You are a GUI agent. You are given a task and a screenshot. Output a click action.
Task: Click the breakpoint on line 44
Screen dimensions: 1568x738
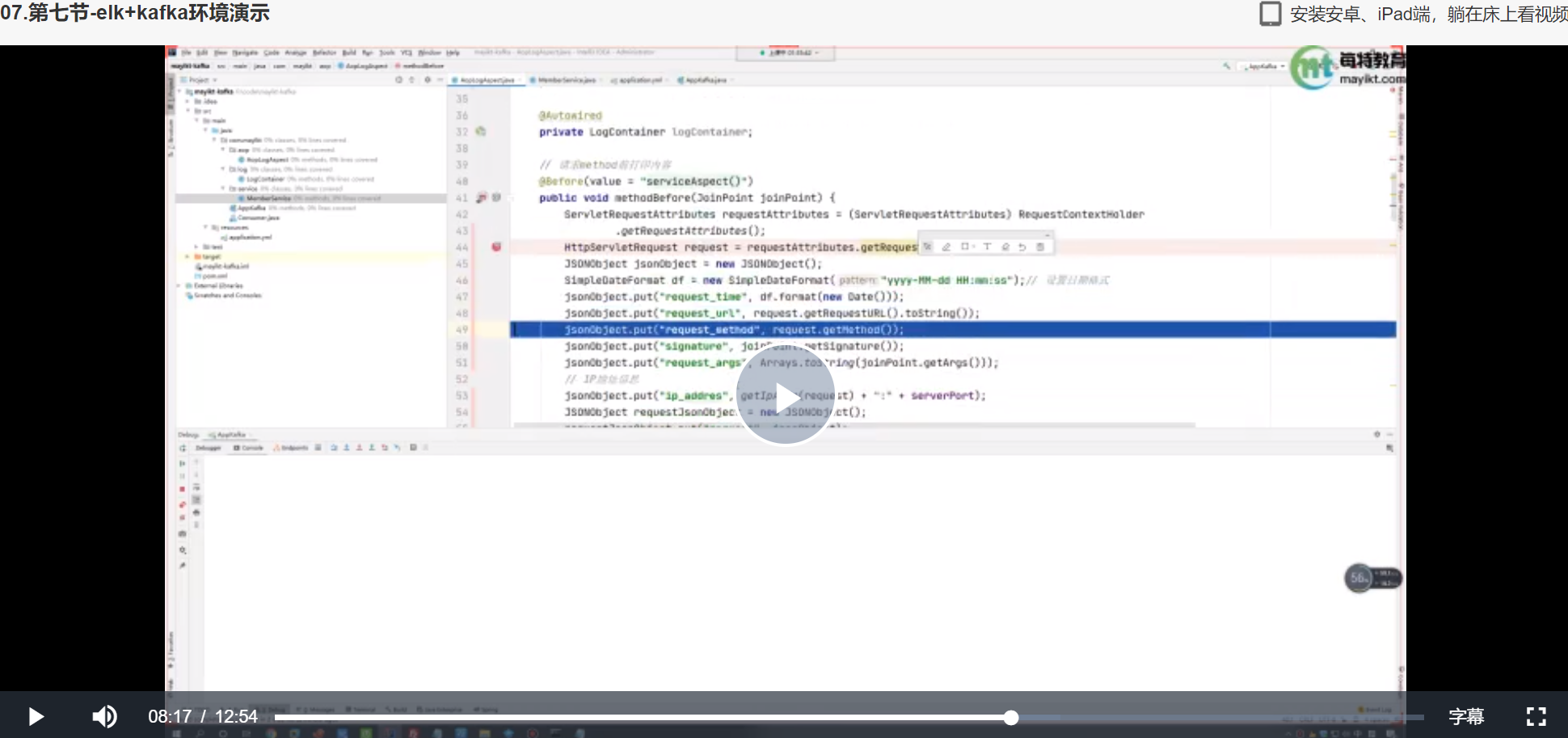[496, 247]
